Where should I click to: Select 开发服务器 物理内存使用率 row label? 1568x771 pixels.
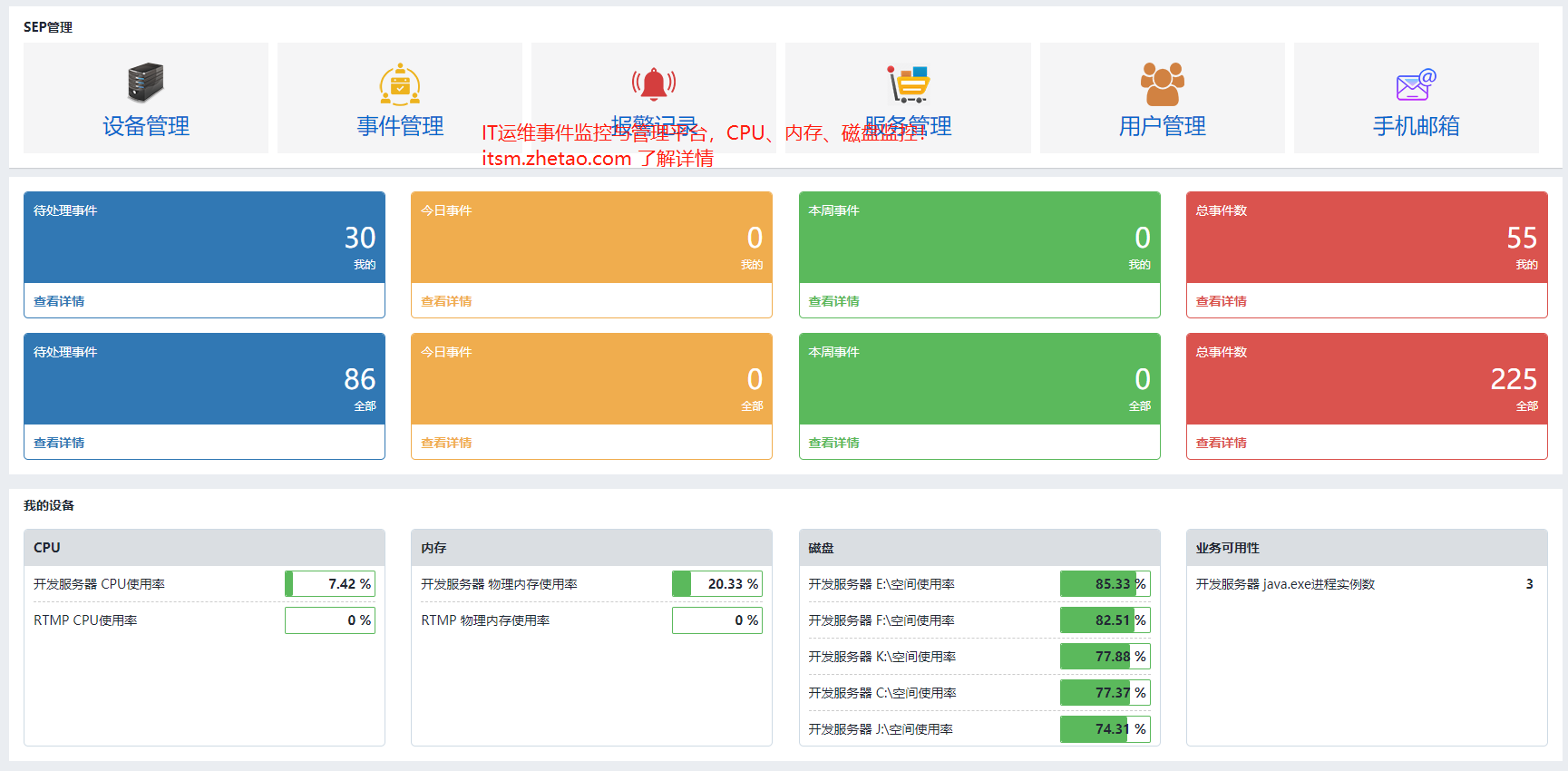click(x=500, y=584)
